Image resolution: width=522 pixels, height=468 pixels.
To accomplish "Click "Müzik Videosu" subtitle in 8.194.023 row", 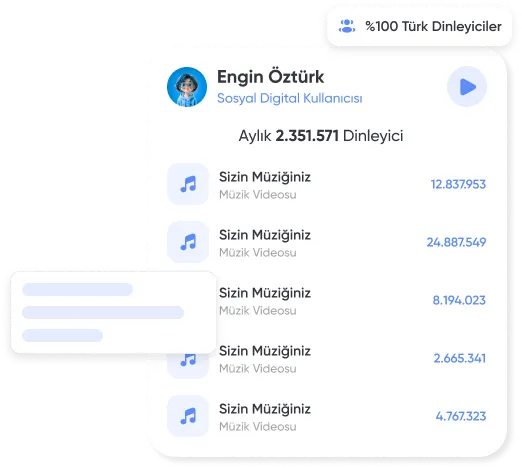I will (x=257, y=311).
